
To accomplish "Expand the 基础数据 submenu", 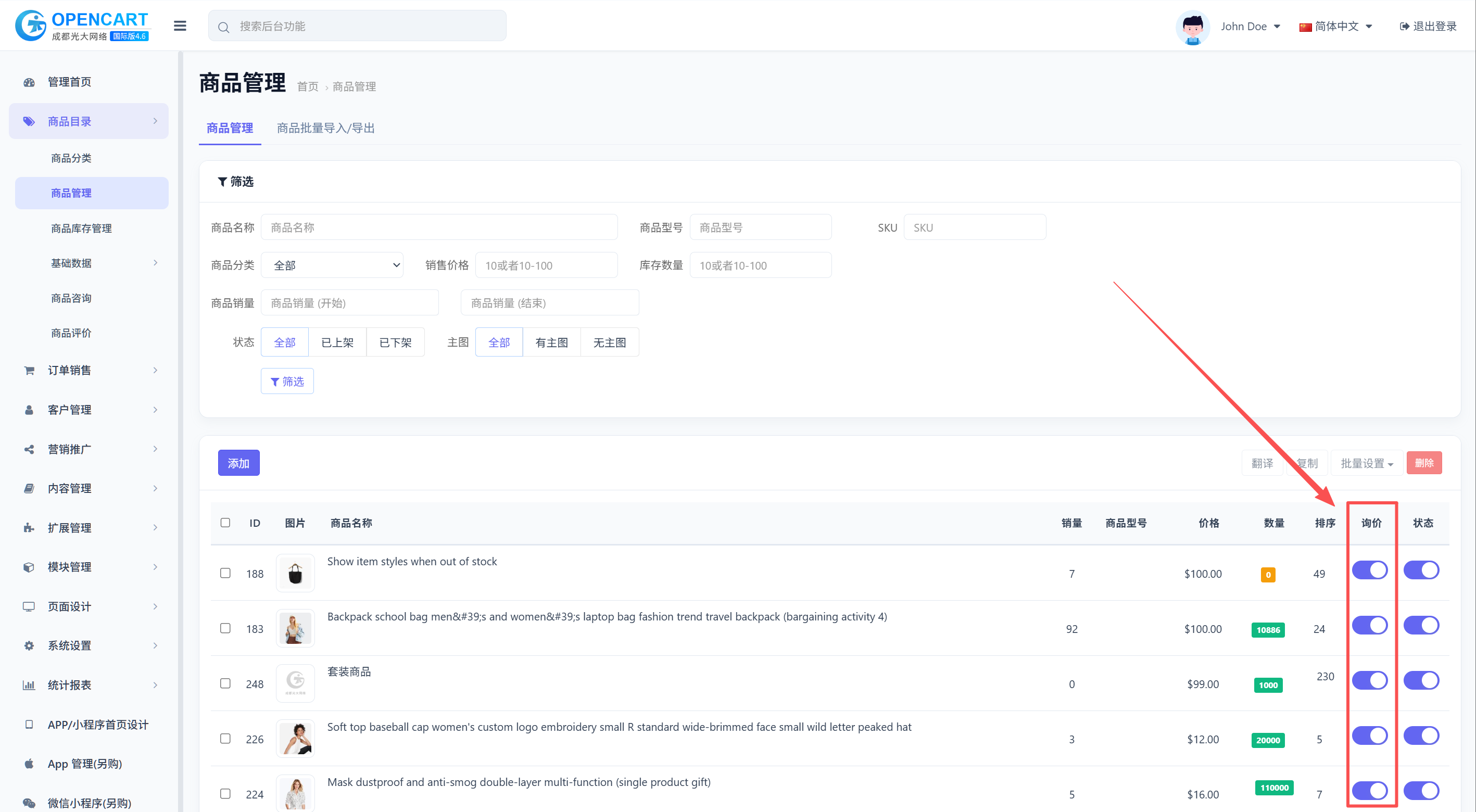I will [92, 263].
